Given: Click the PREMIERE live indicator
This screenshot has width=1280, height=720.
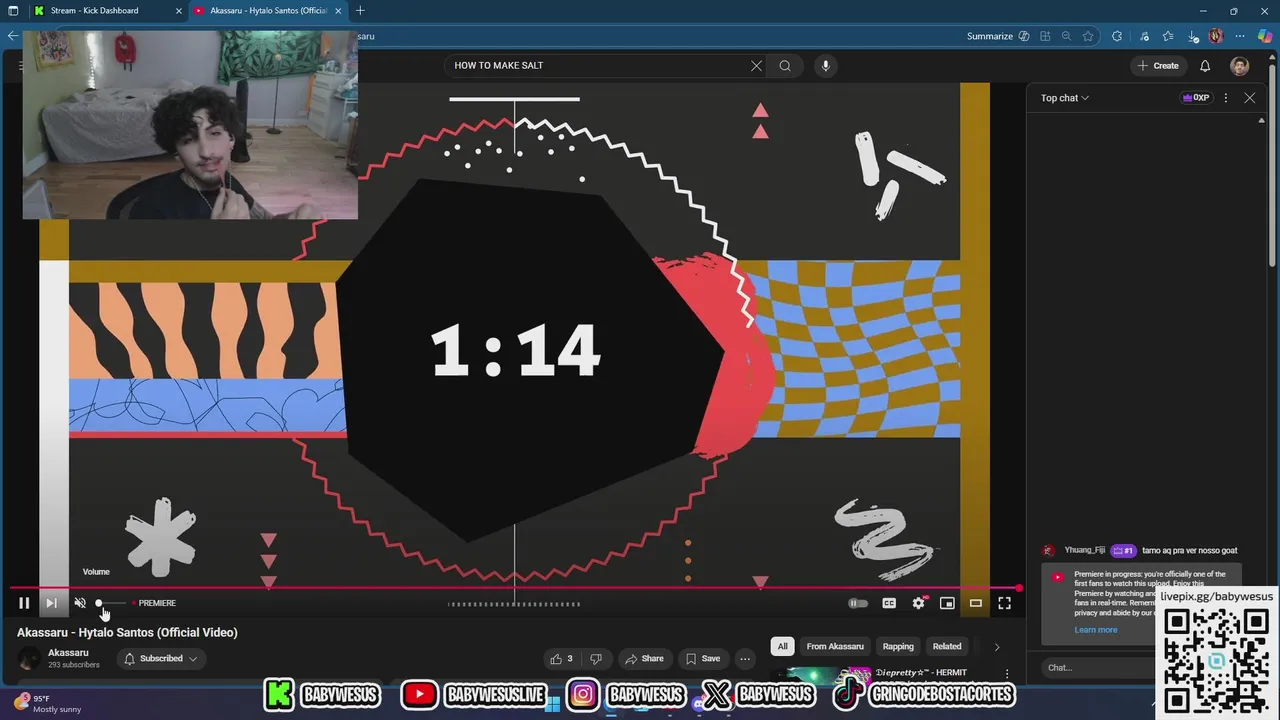Looking at the screenshot, I should tap(156, 603).
